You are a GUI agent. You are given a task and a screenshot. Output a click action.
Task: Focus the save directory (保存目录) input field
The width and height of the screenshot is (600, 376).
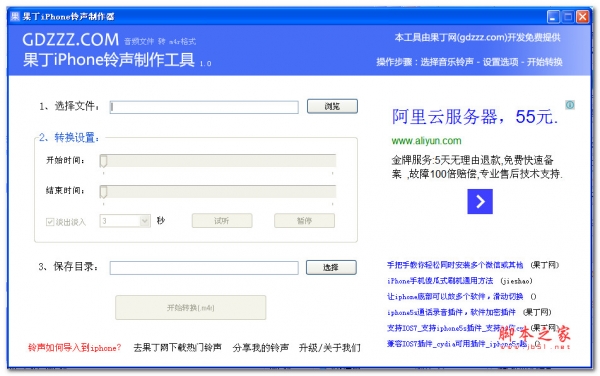tap(204, 268)
